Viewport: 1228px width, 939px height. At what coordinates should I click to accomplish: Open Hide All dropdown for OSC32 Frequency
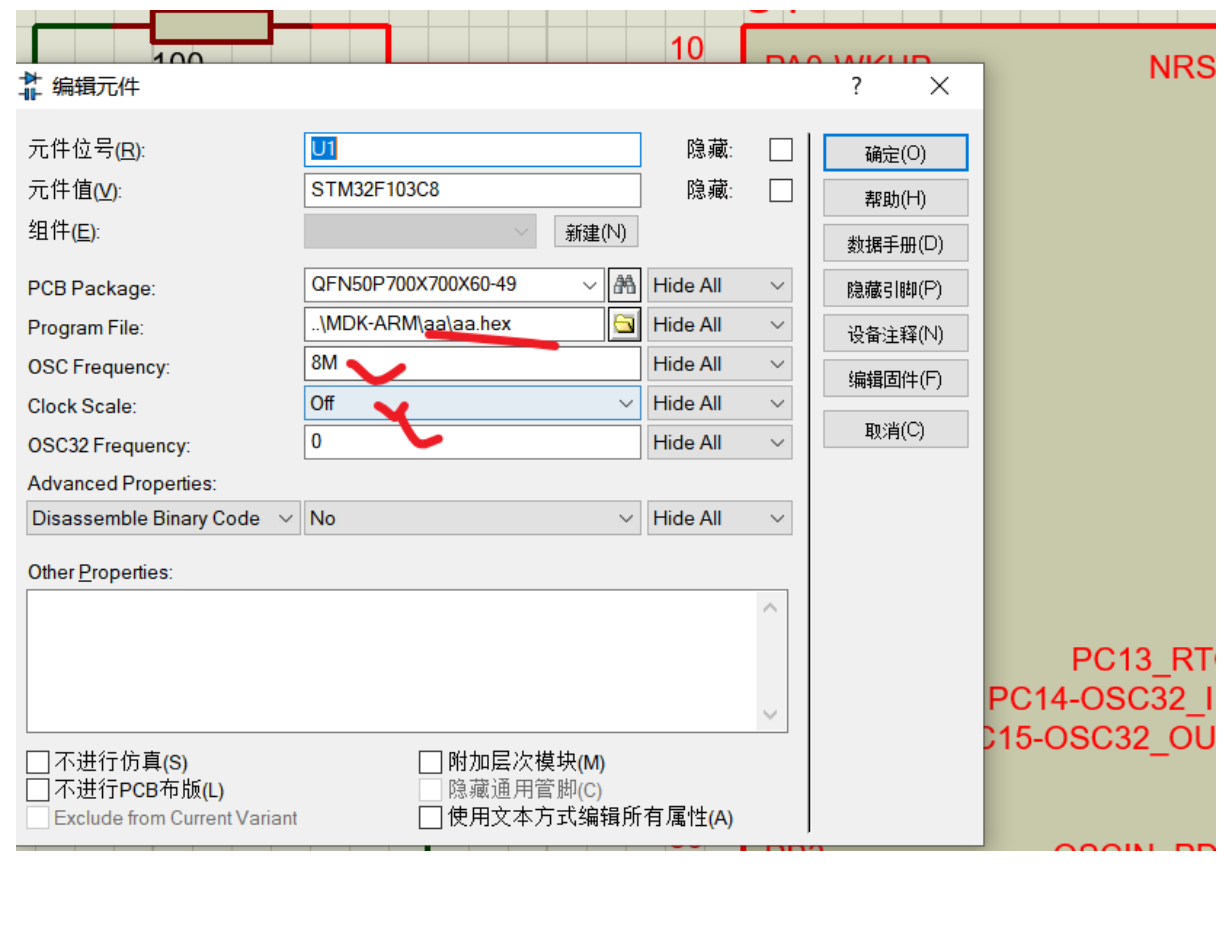[x=720, y=442]
